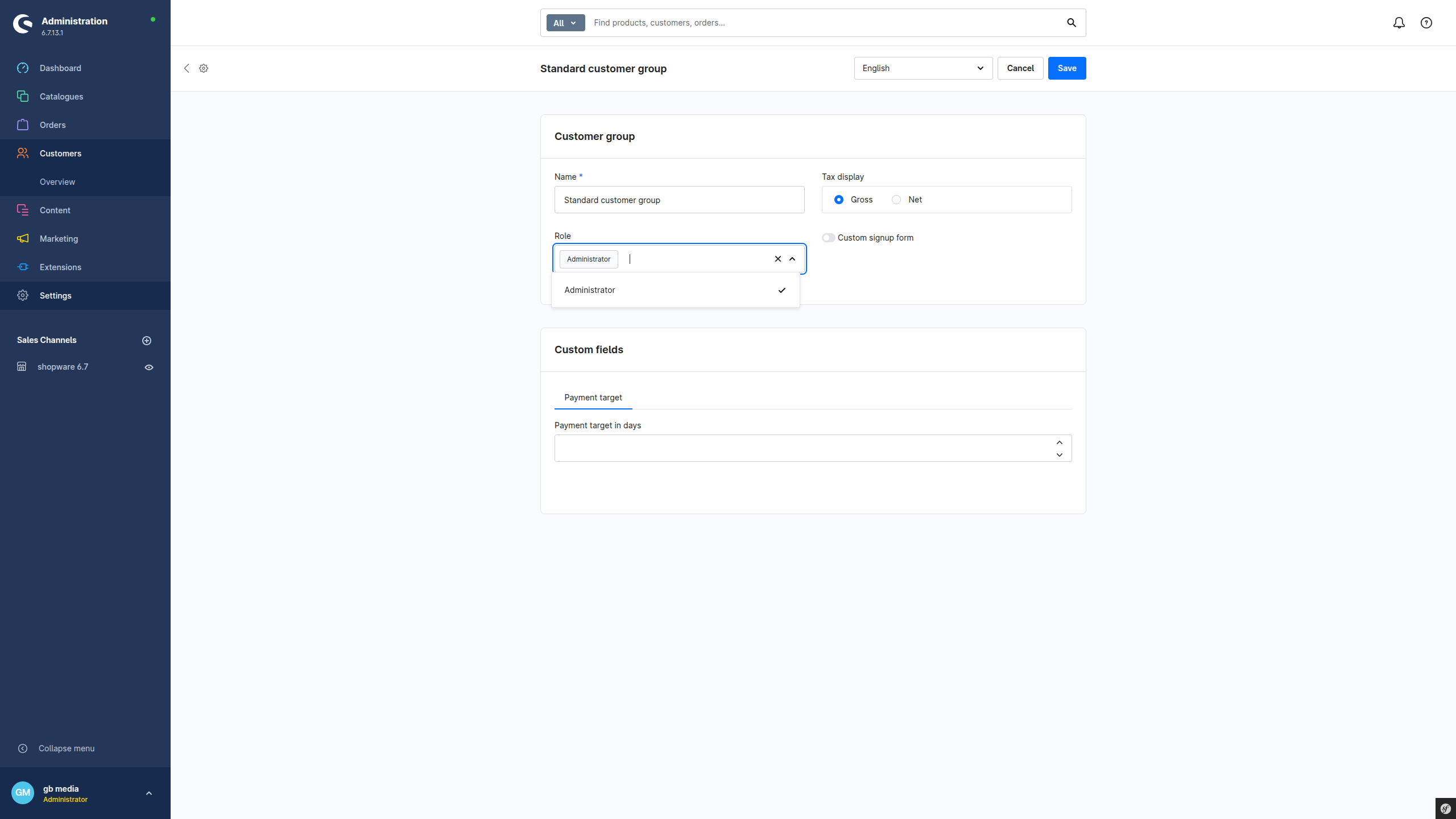Open settings gear next to back arrow

click(204, 68)
